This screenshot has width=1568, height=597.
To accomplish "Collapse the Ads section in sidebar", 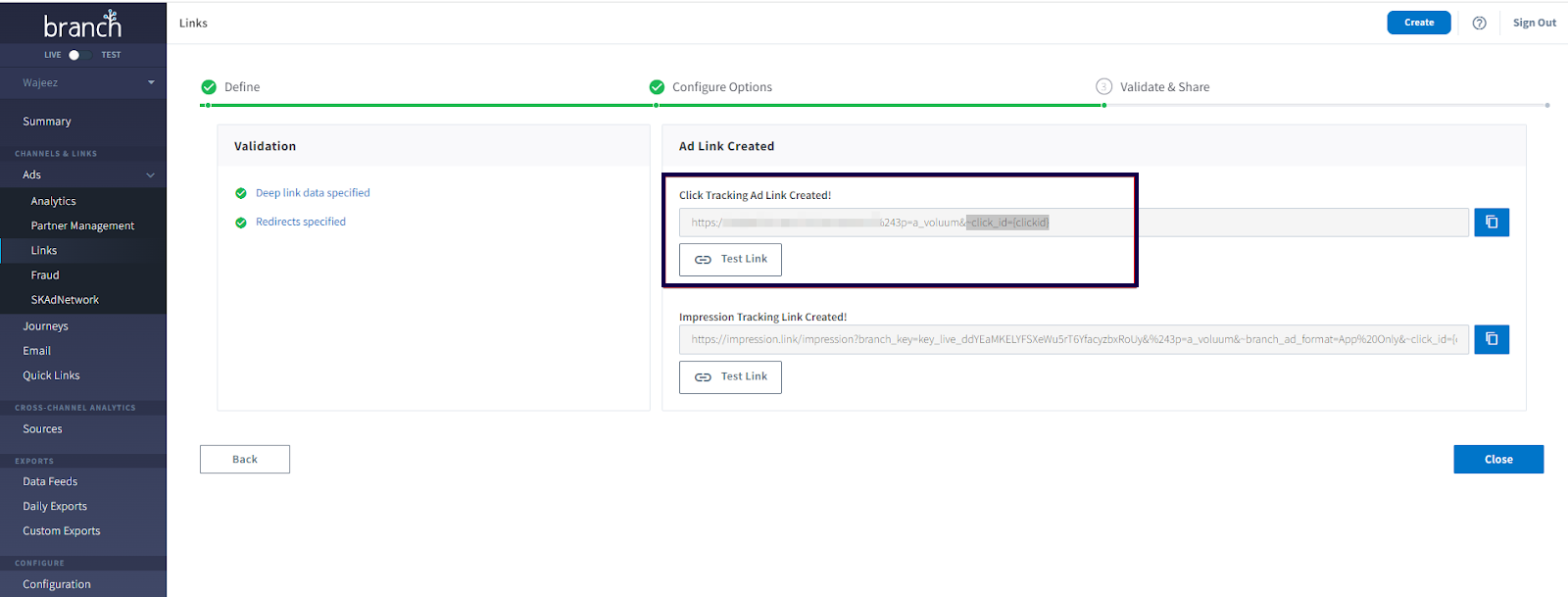I will click(x=150, y=175).
